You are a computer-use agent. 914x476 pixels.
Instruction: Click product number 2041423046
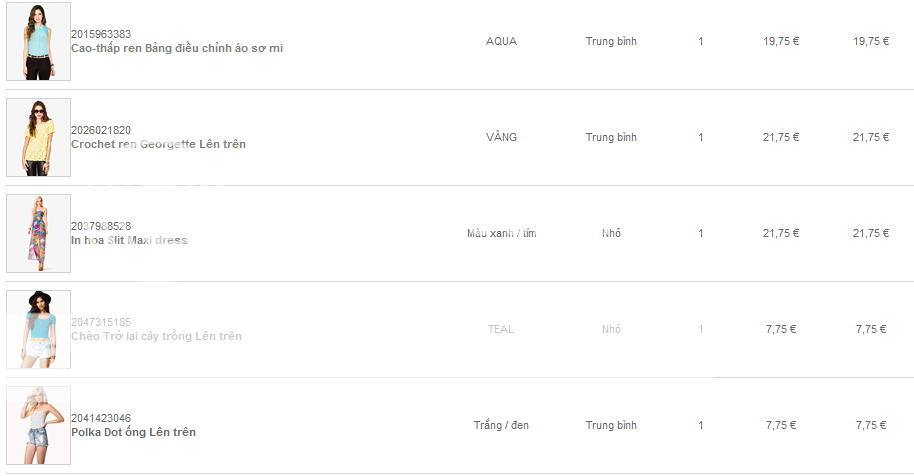click(101, 418)
